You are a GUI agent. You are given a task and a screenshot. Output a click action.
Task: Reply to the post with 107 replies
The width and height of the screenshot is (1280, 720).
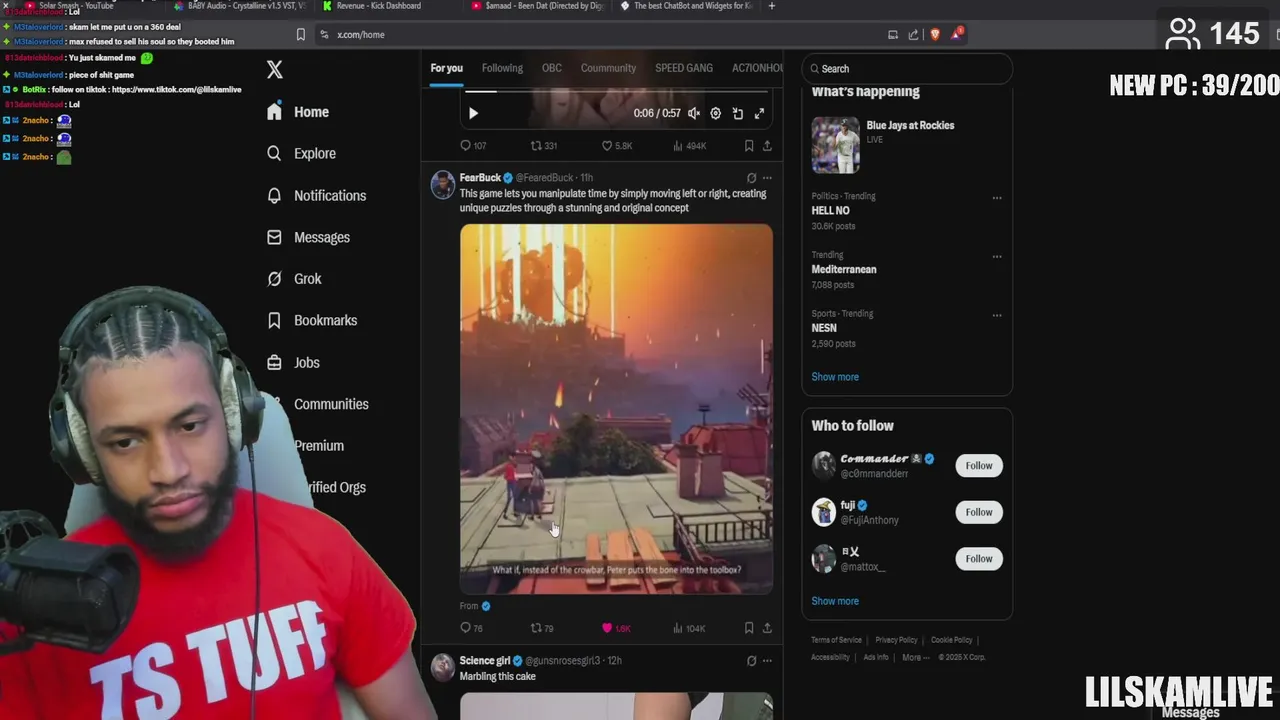472,146
